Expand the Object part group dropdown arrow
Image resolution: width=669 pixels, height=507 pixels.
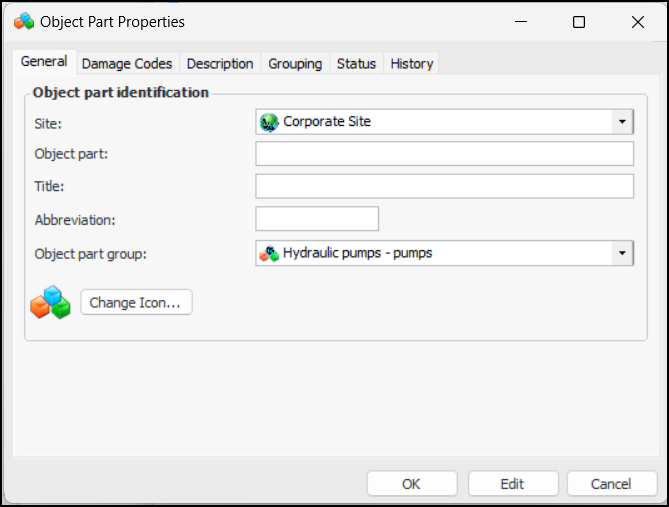(x=622, y=253)
